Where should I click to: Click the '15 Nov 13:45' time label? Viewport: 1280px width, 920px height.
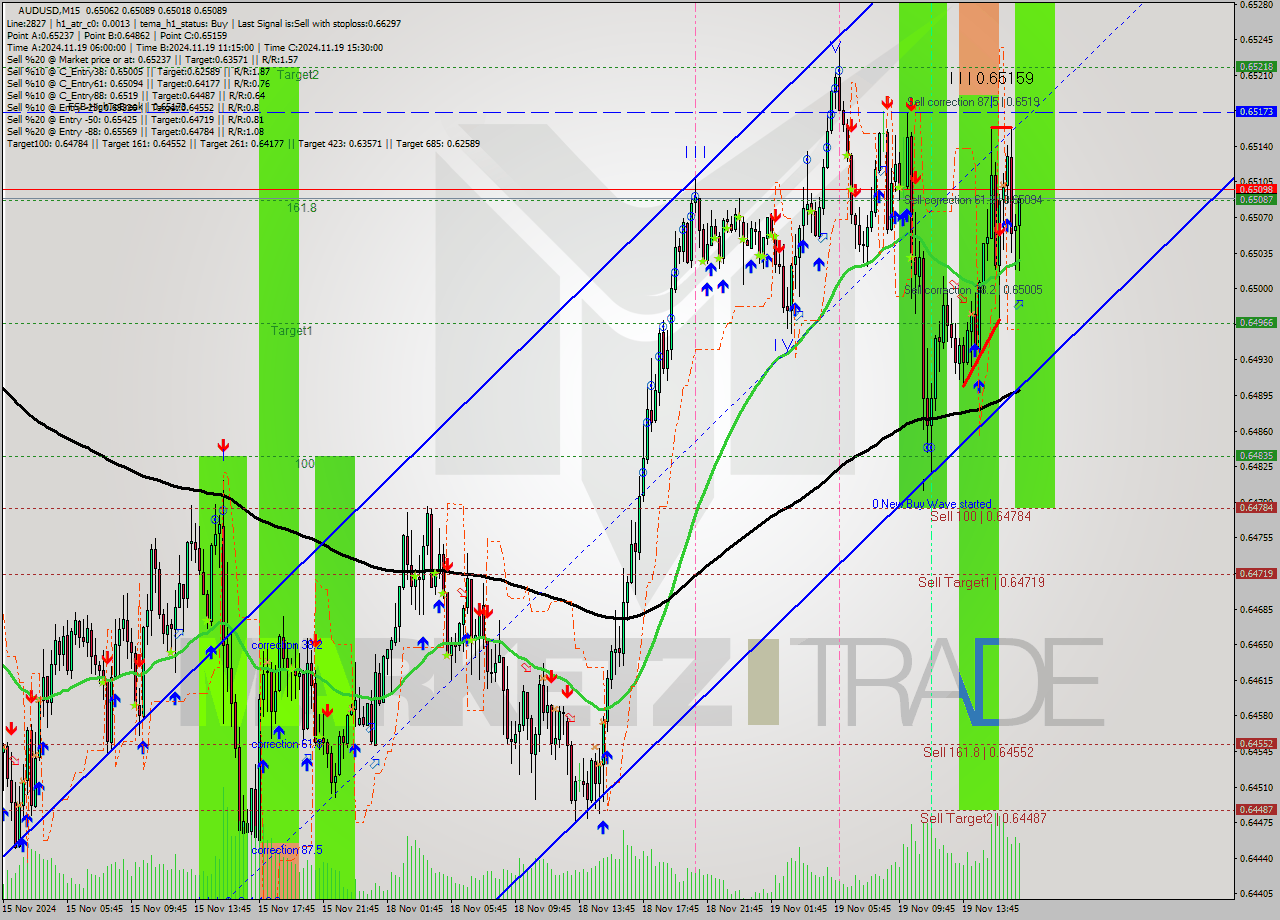pos(221,909)
